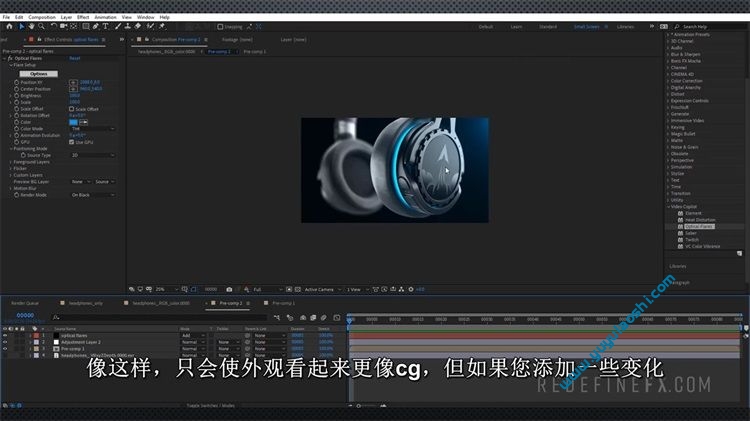Open the Graph Editor icon in timeline
Screen dimensions: 750x421
(337, 317)
